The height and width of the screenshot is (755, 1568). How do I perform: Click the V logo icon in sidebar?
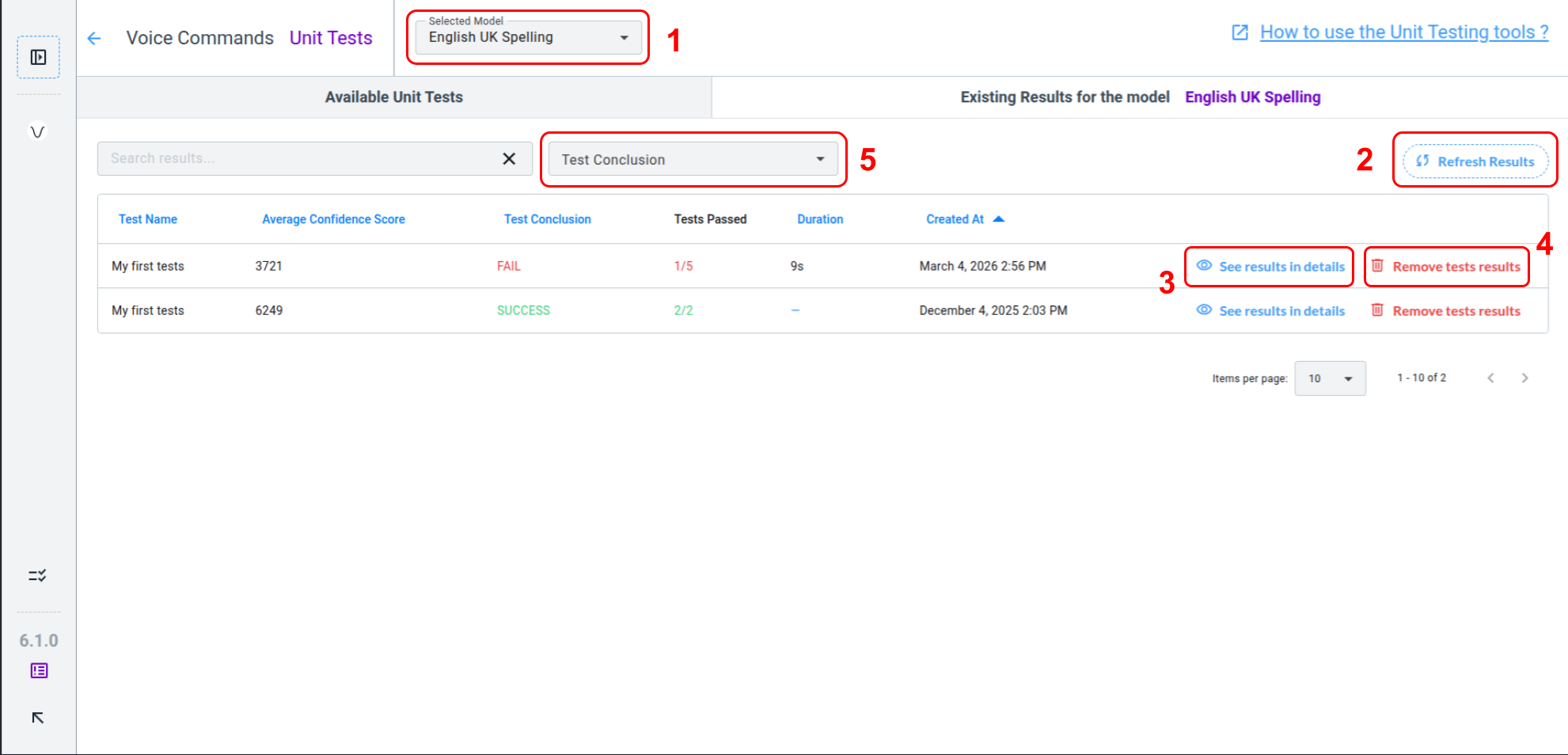(37, 131)
